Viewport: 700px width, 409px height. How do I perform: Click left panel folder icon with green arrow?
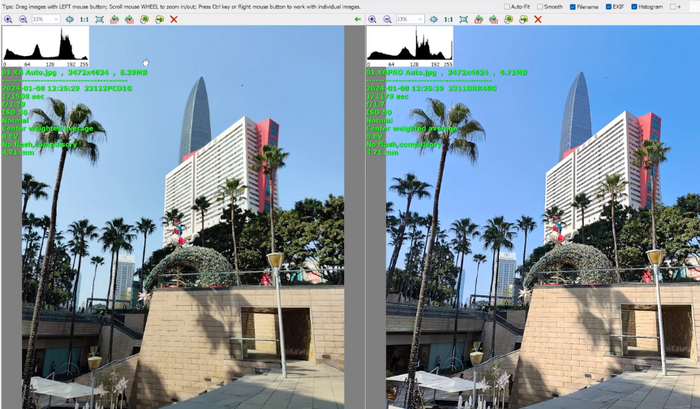click(159, 19)
